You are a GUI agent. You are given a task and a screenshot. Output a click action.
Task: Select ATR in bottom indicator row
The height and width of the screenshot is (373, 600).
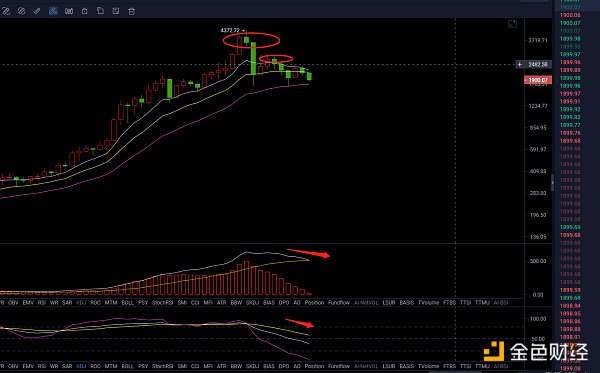pyautogui.click(x=222, y=366)
